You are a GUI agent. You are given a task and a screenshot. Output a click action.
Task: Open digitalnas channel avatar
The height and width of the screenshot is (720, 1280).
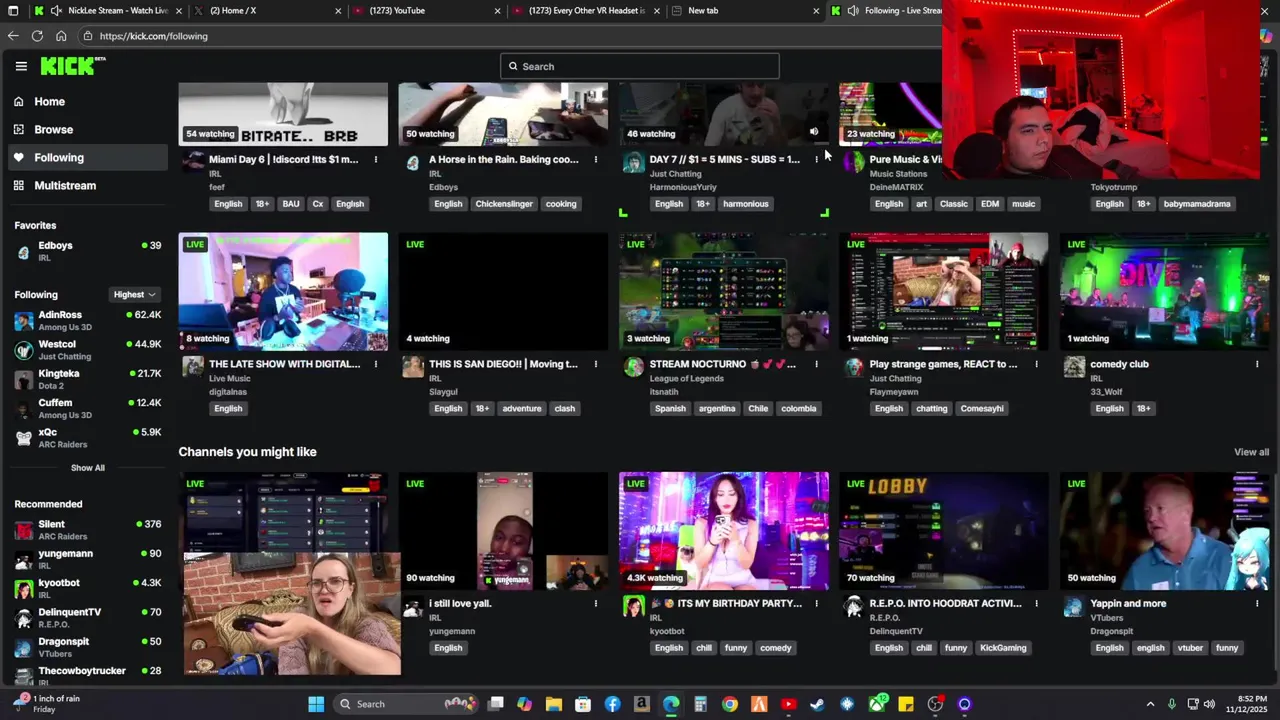193,367
